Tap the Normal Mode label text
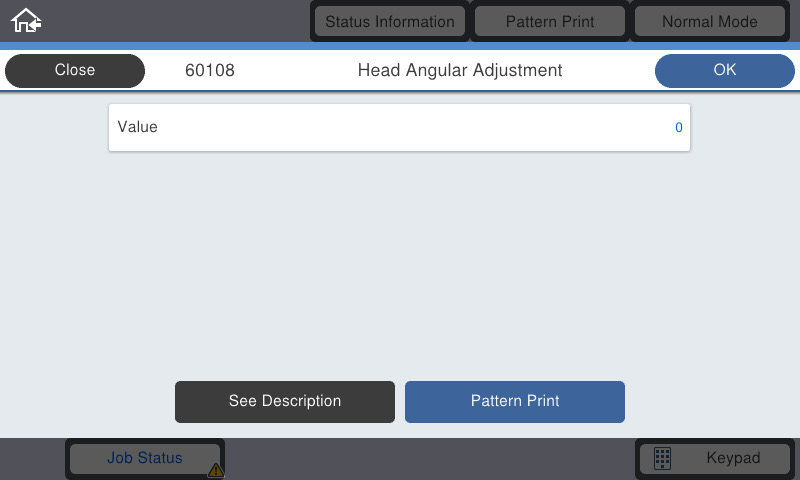The image size is (800, 480). click(710, 22)
